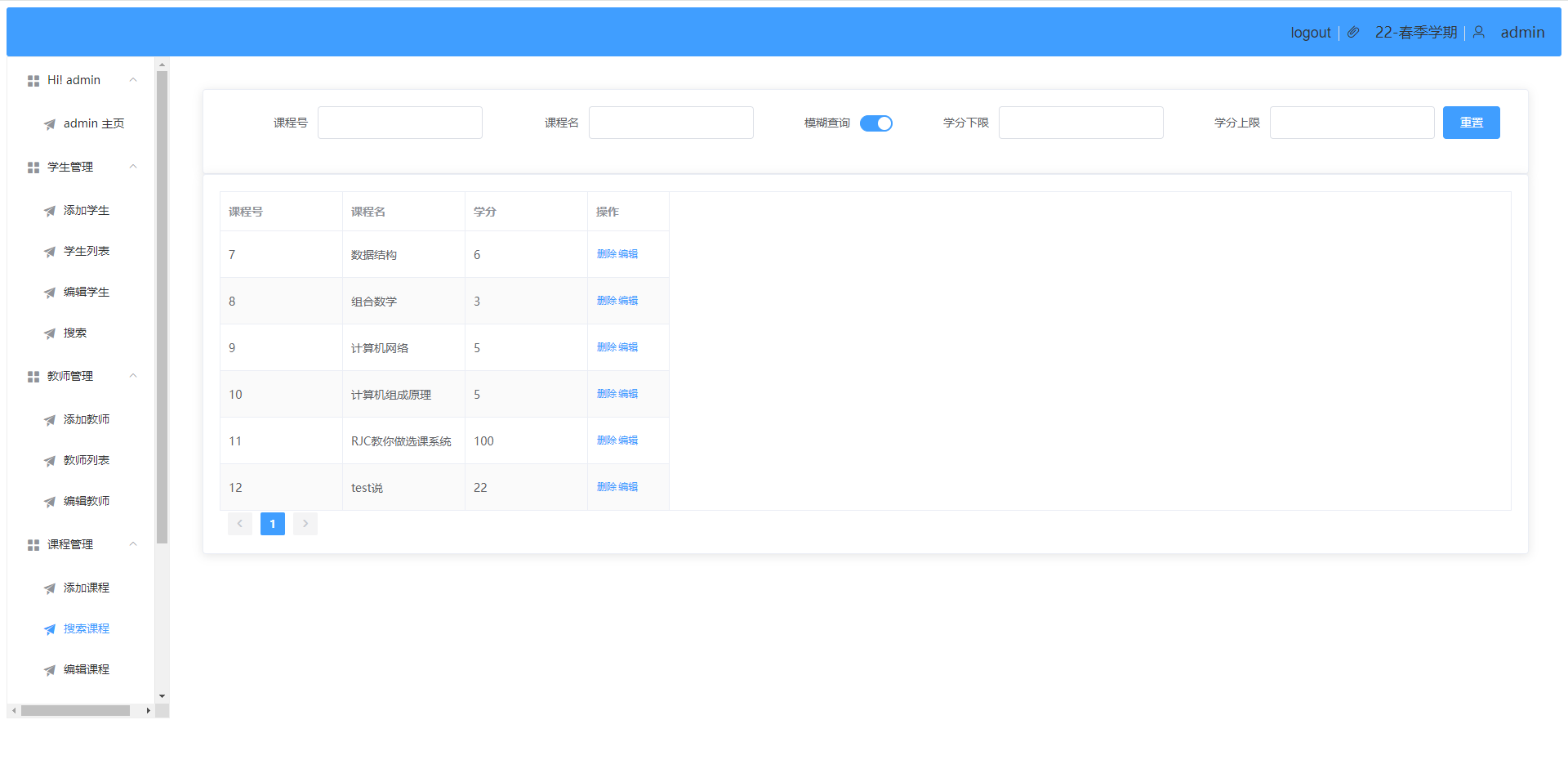Viewport: 1568px width, 760px height.
Task: Go to next page with the pagination arrow
Action: [x=305, y=524]
